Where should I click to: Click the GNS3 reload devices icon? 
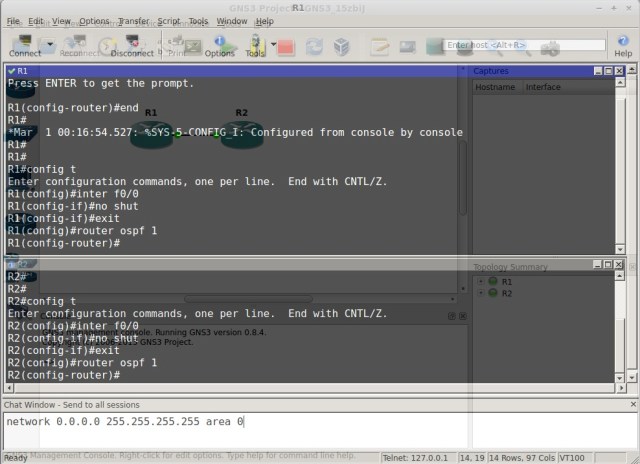(314, 47)
